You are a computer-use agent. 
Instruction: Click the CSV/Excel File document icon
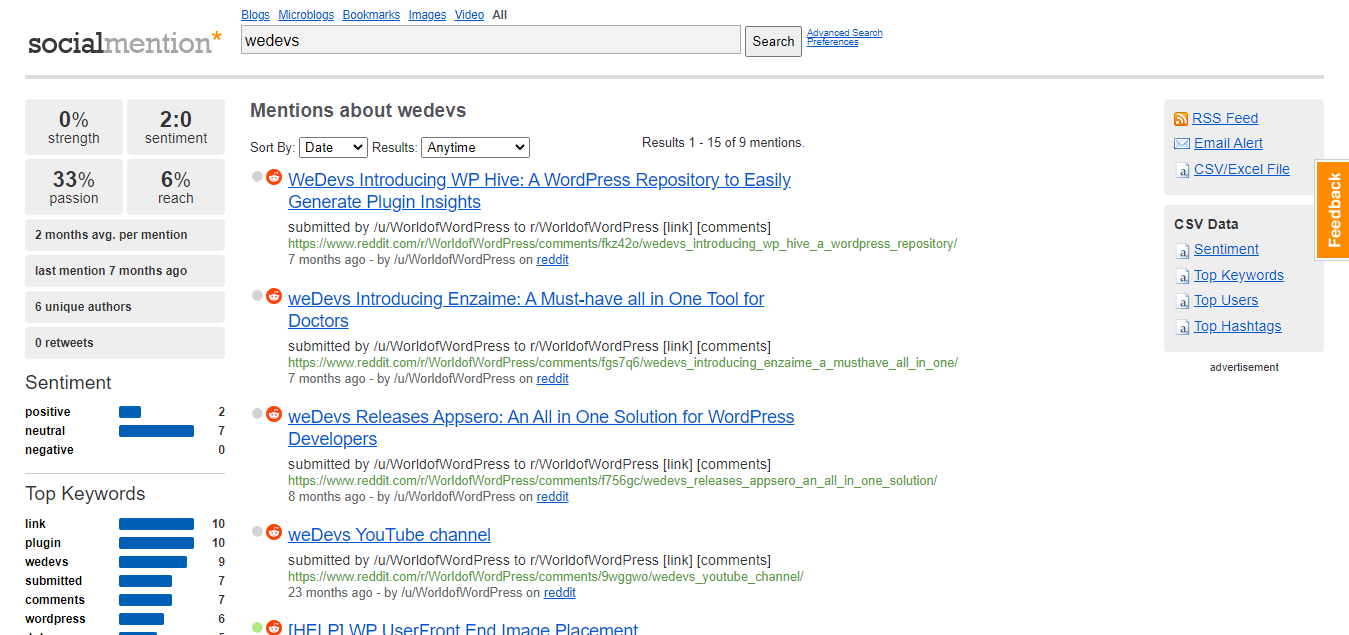(x=1182, y=170)
